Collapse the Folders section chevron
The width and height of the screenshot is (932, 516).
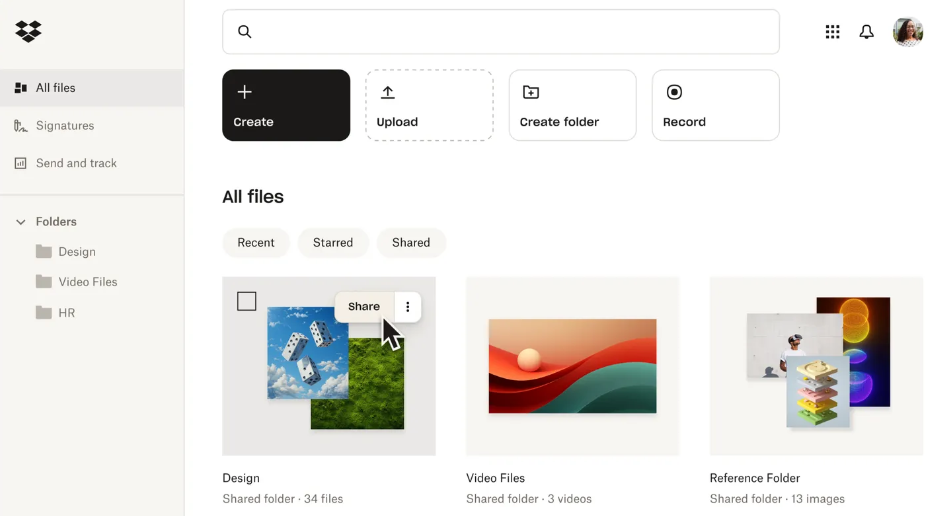pyautogui.click(x=20, y=222)
